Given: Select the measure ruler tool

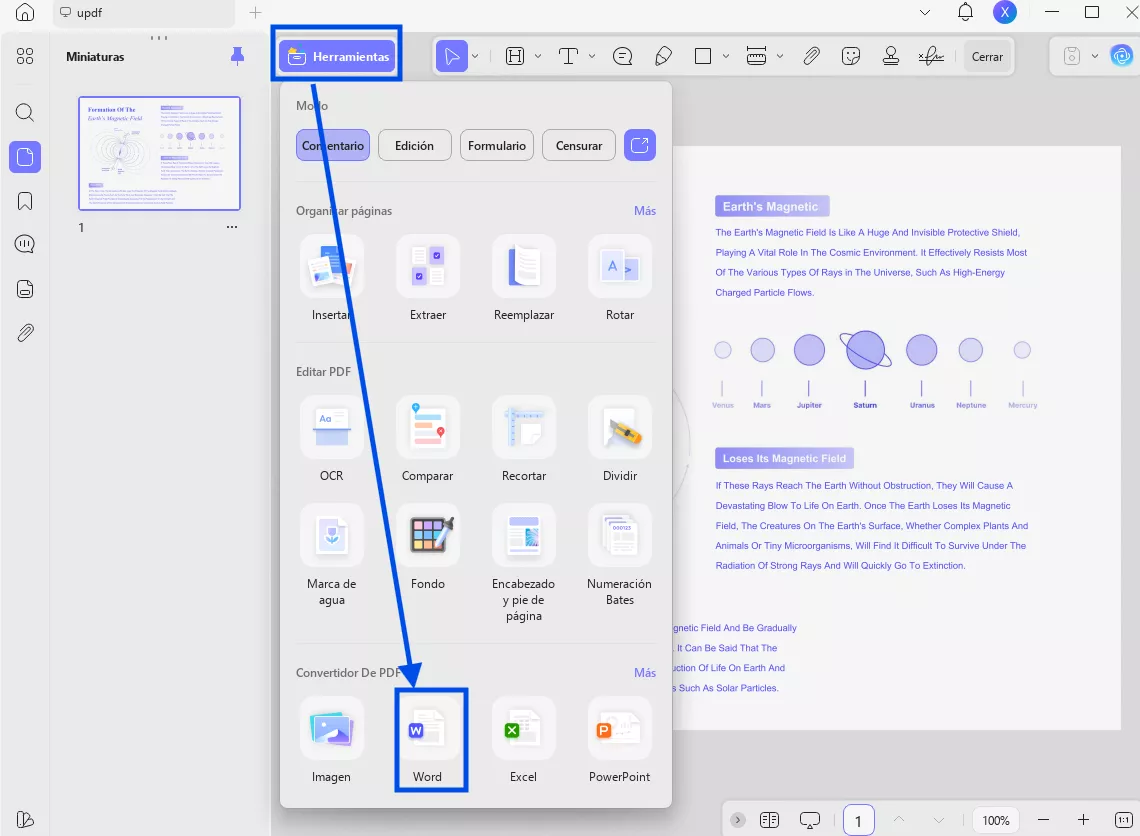Looking at the screenshot, I should tap(756, 56).
